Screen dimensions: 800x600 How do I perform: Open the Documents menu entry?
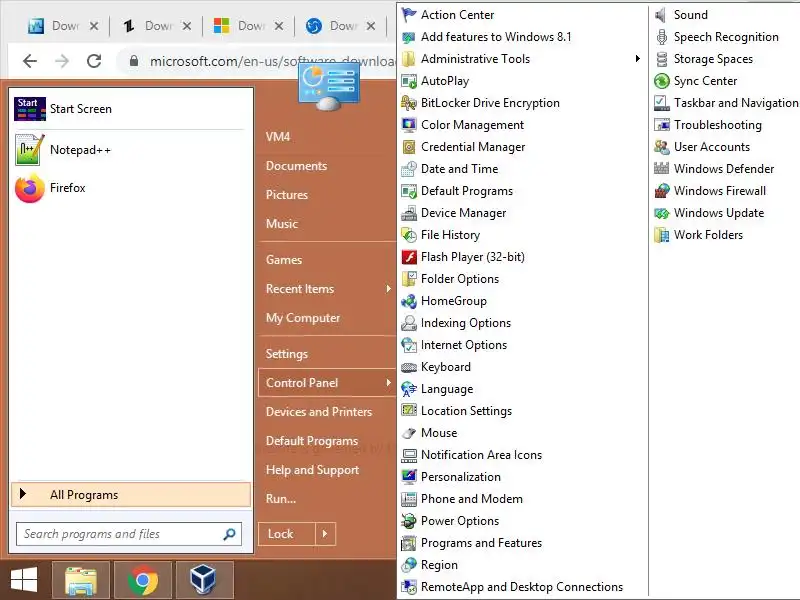296,166
